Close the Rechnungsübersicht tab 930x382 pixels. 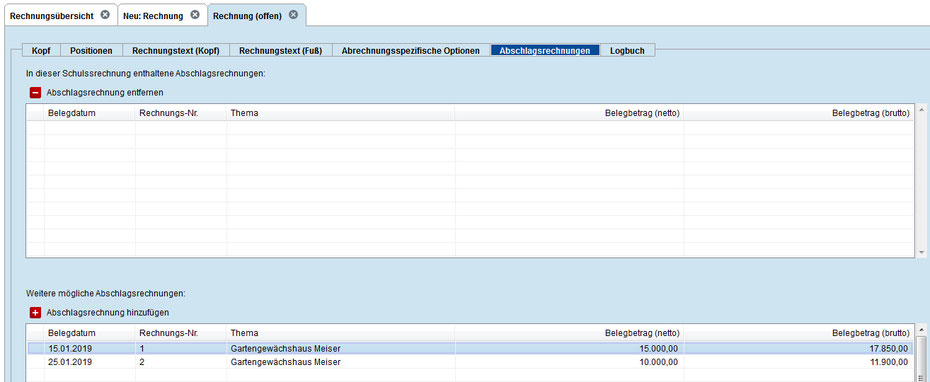pyautogui.click(x=105, y=15)
